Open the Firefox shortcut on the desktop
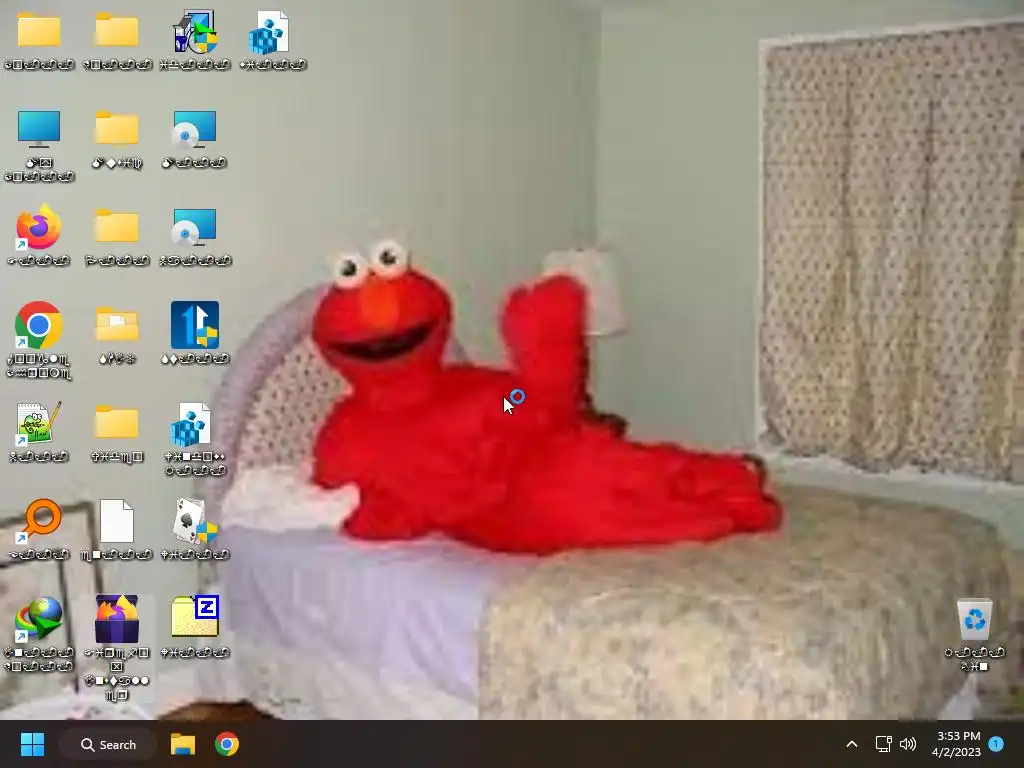This screenshot has width=1024, height=768. [39, 227]
